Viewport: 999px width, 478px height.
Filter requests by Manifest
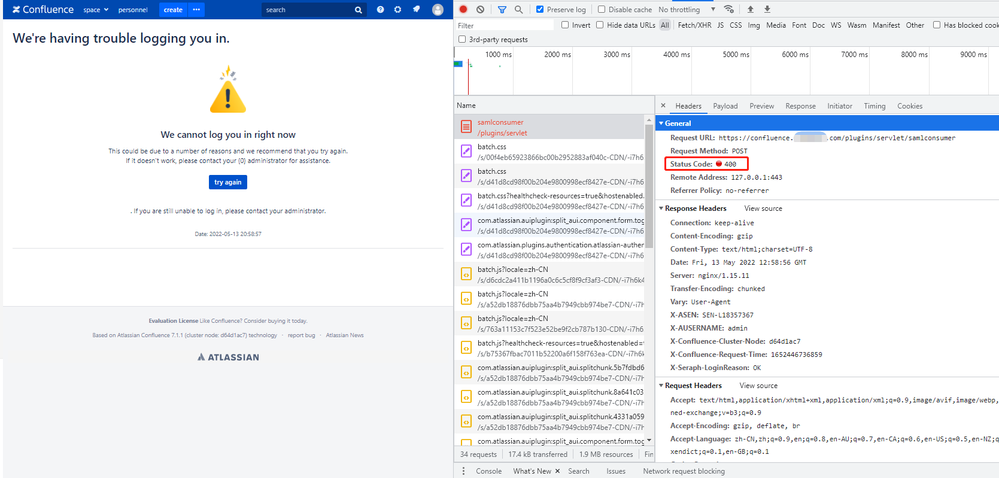point(886,25)
